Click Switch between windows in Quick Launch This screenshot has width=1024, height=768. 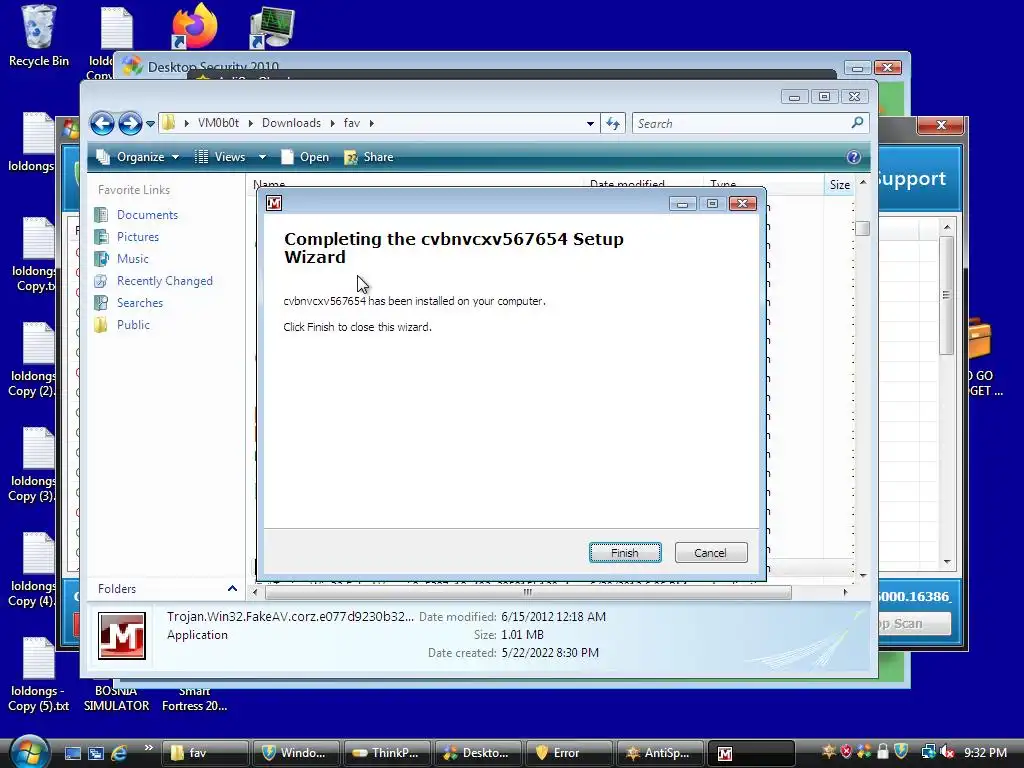96,753
